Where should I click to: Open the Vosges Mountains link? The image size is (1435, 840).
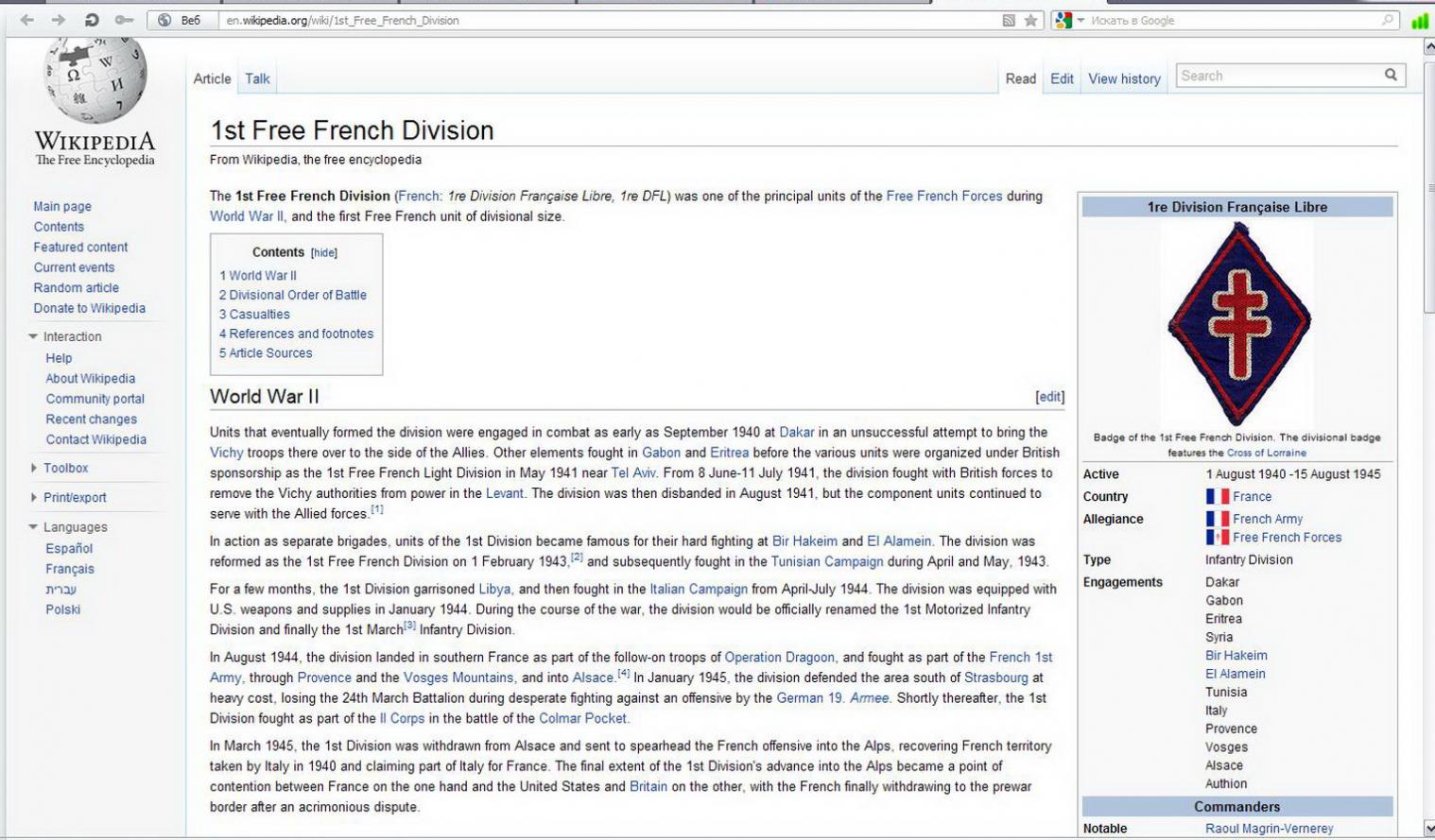pyautogui.click(x=458, y=677)
